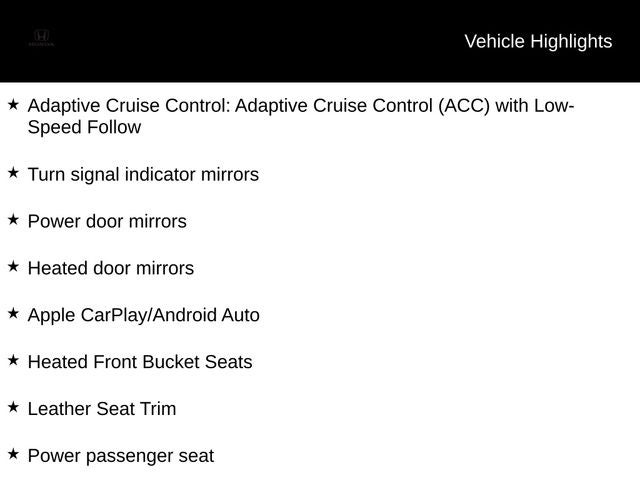640x480 pixels.
Task: Click the star beside Leather Seat Trim
Action: tap(13, 407)
